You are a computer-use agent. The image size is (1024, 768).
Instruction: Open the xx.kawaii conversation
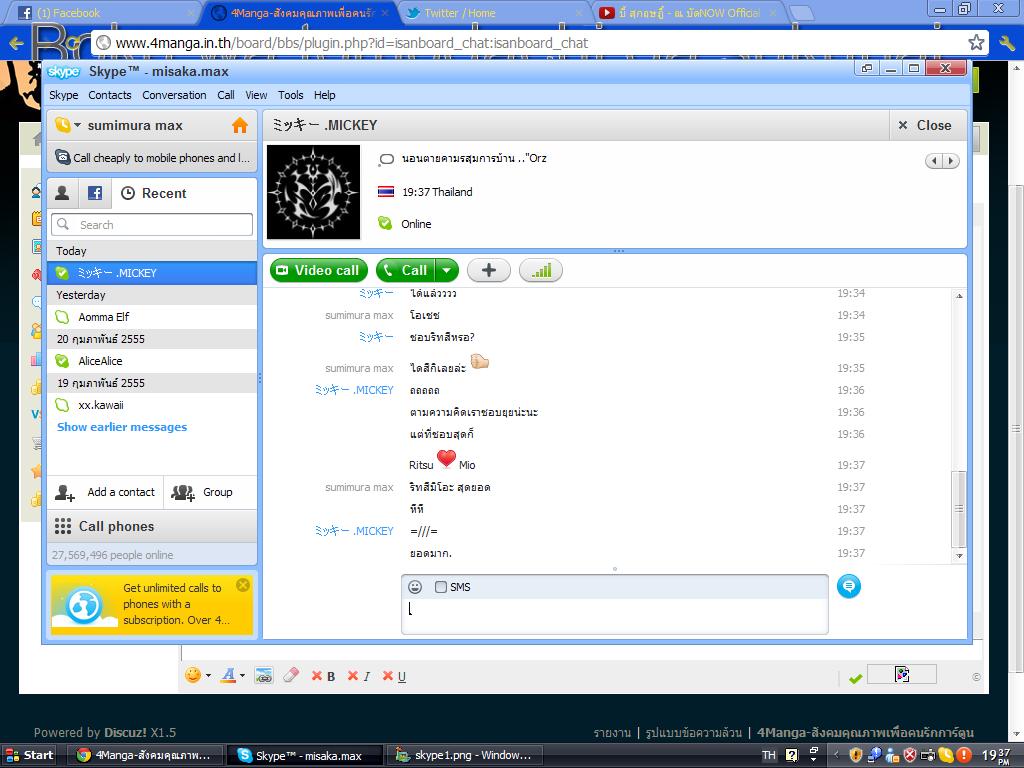click(152, 405)
